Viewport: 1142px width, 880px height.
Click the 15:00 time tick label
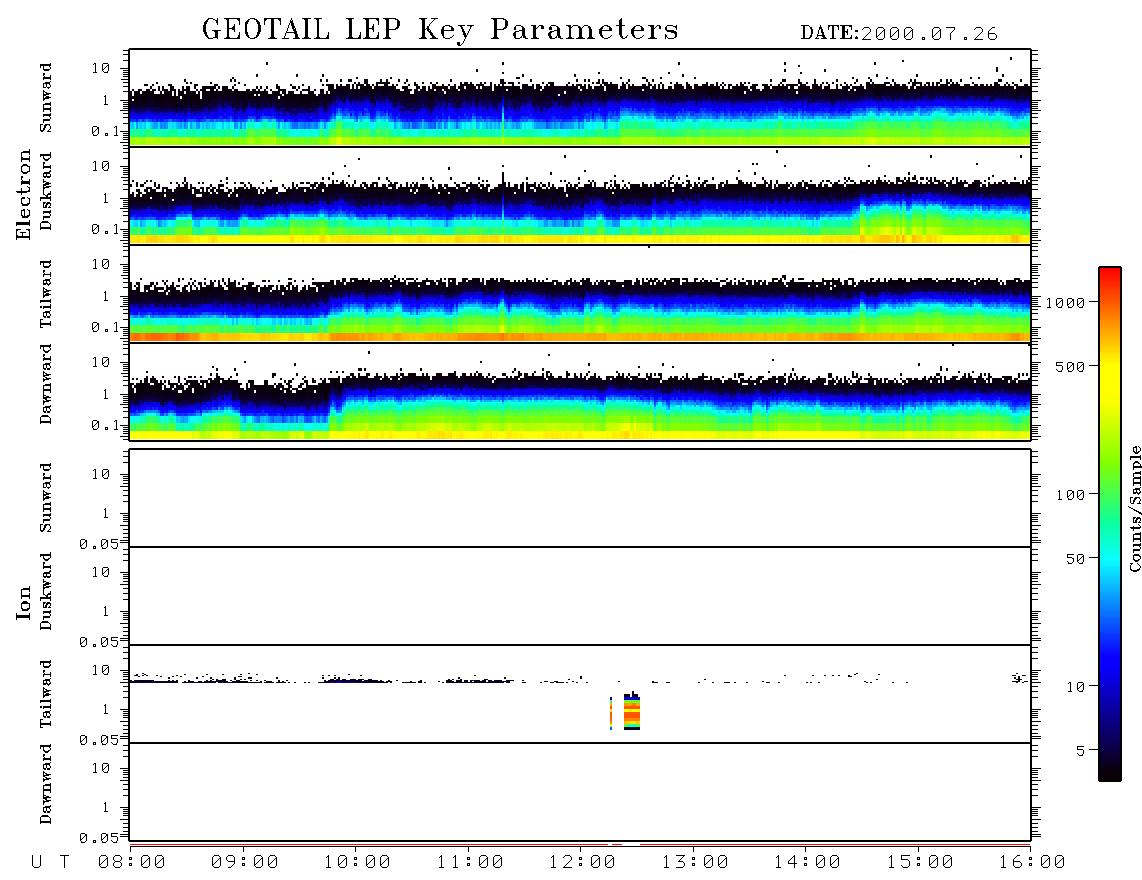tap(920, 862)
